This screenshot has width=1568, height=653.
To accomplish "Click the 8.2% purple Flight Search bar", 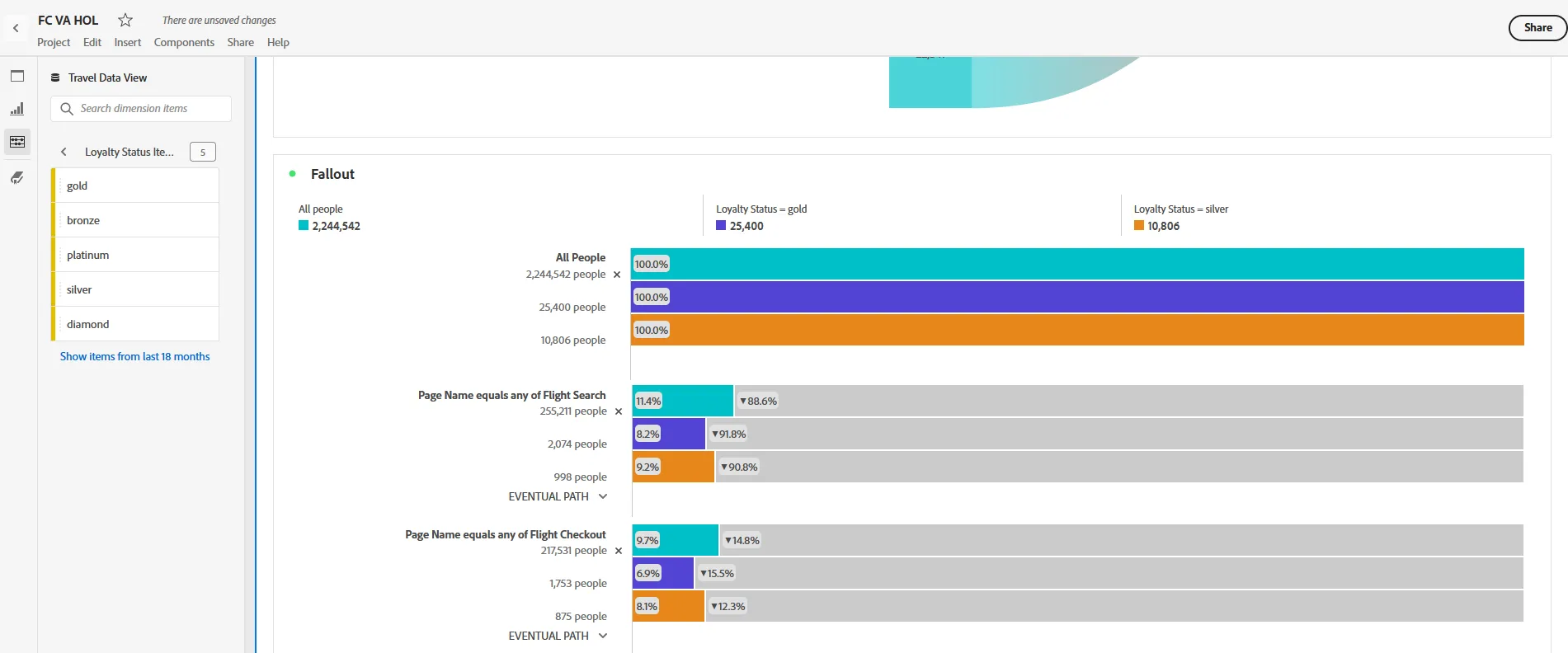I will click(669, 434).
